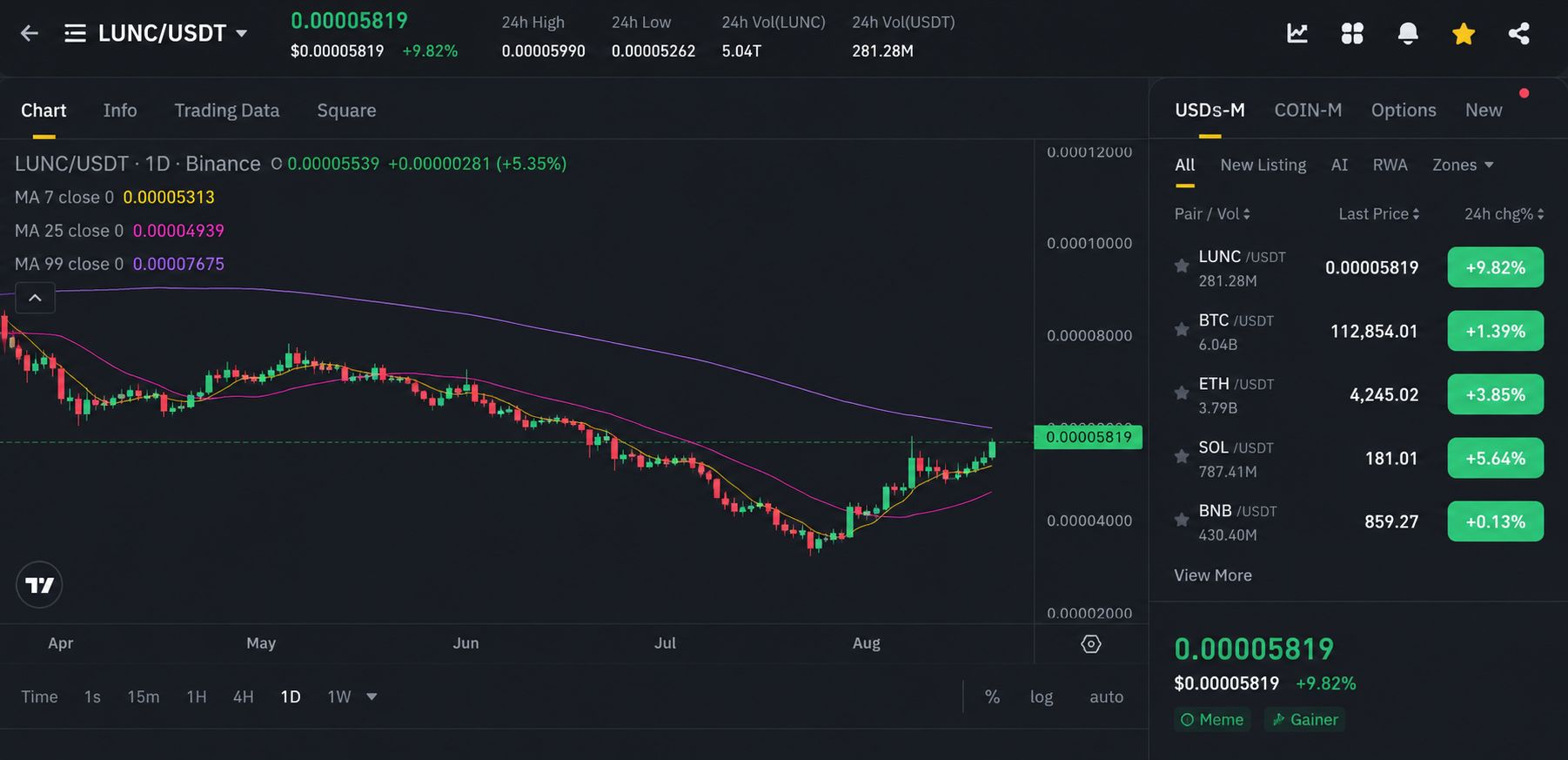Select the New market tab

click(x=1484, y=111)
